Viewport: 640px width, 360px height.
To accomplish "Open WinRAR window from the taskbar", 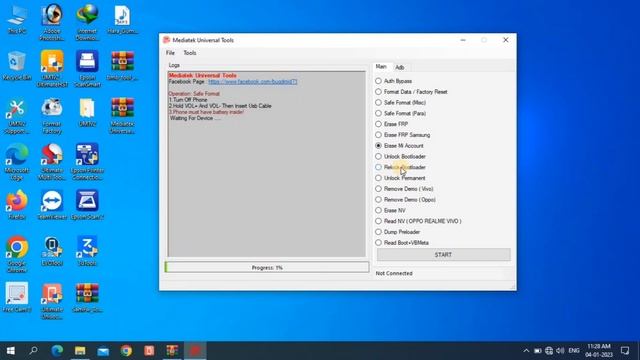I will pos(172,351).
